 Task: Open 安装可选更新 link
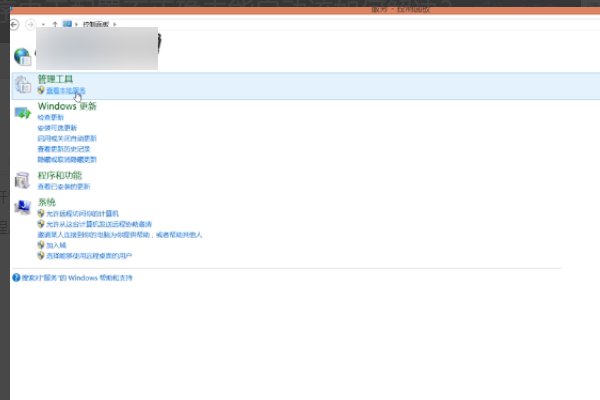click(57, 128)
